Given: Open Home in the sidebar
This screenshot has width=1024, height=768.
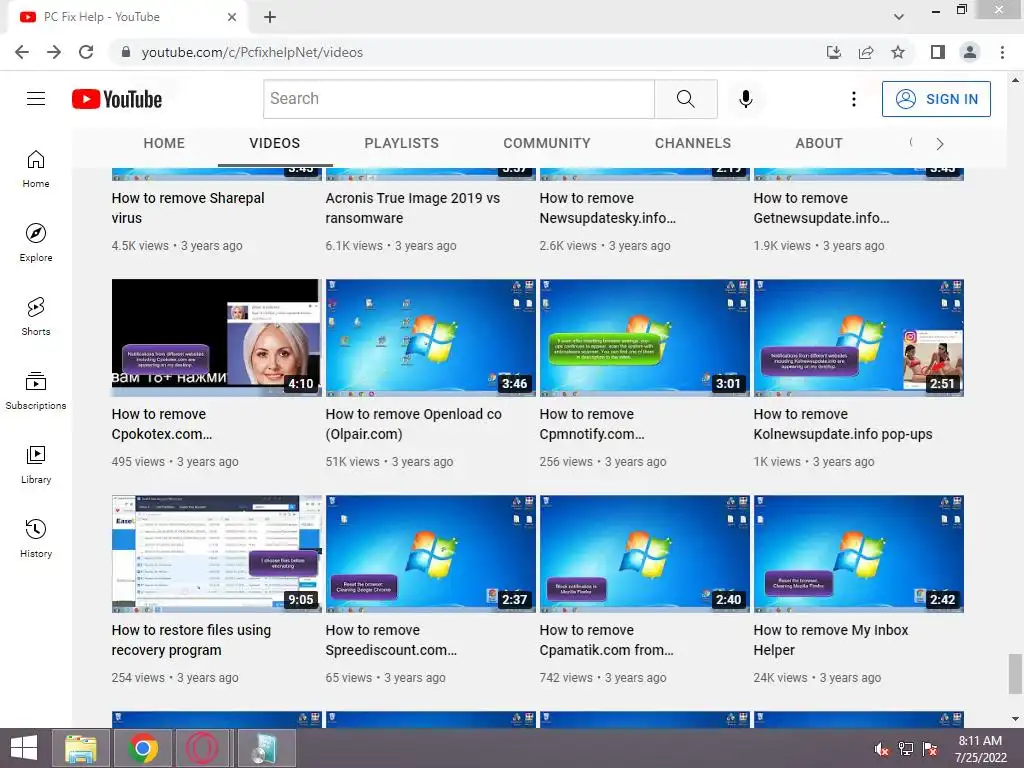Looking at the screenshot, I should [36, 169].
